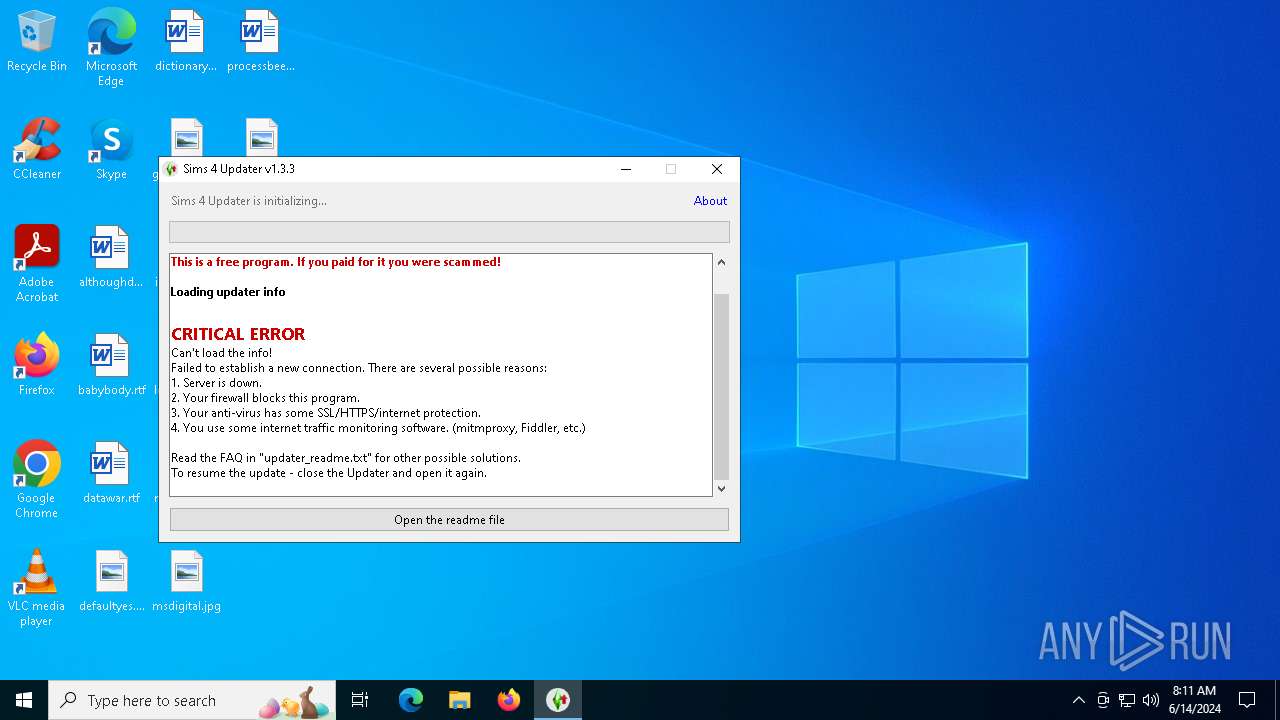Close the Sims 4 Updater window
Image resolution: width=1280 pixels, height=720 pixels.
pyautogui.click(x=717, y=169)
